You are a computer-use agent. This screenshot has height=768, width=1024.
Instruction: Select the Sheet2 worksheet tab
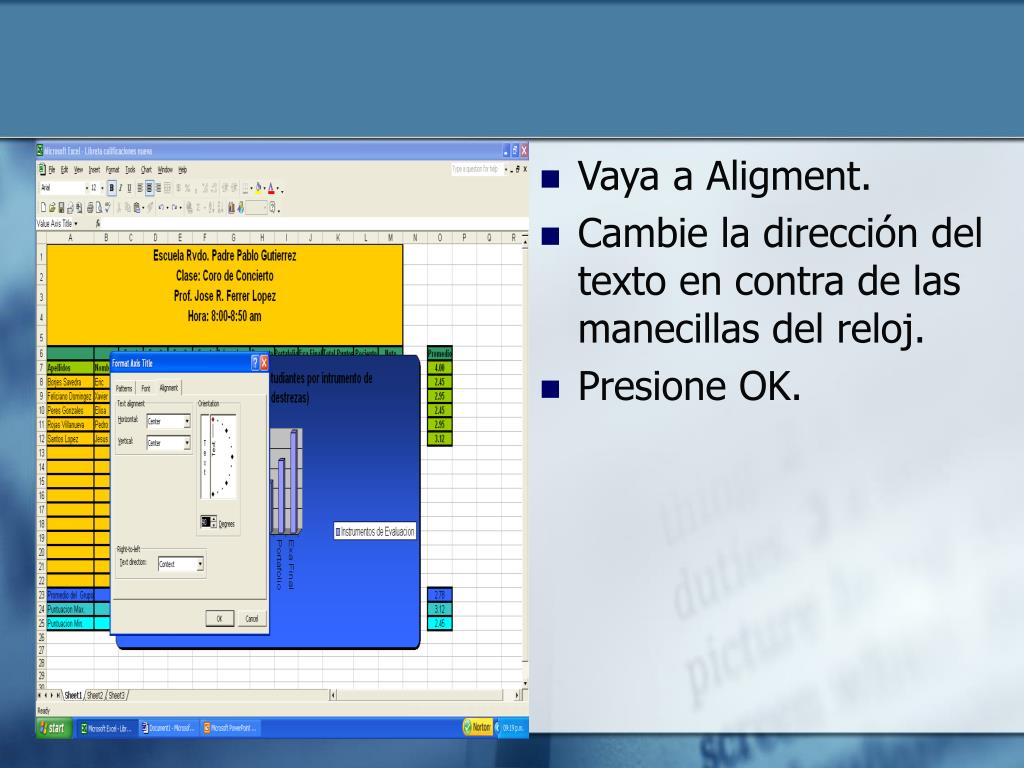coord(95,696)
